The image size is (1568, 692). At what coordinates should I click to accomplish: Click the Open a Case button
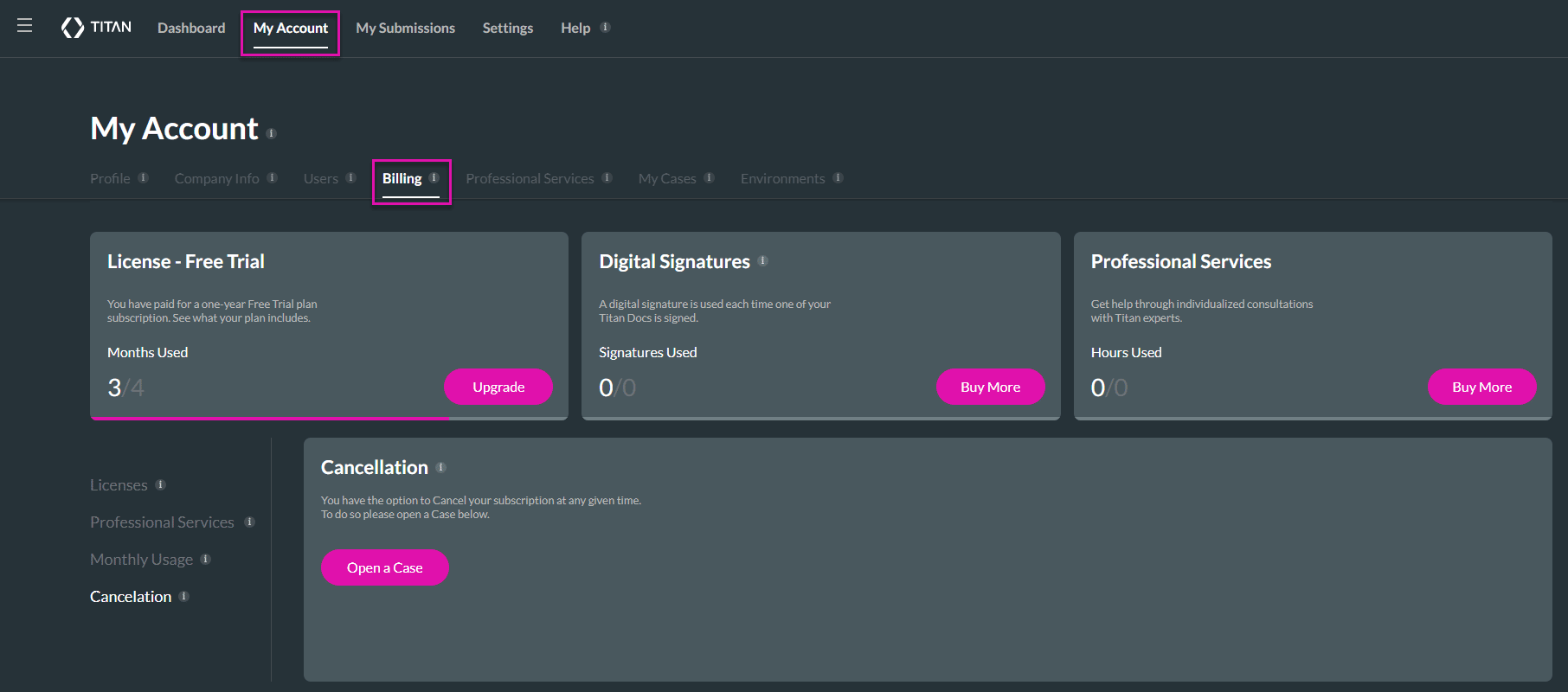click(384, 567)
